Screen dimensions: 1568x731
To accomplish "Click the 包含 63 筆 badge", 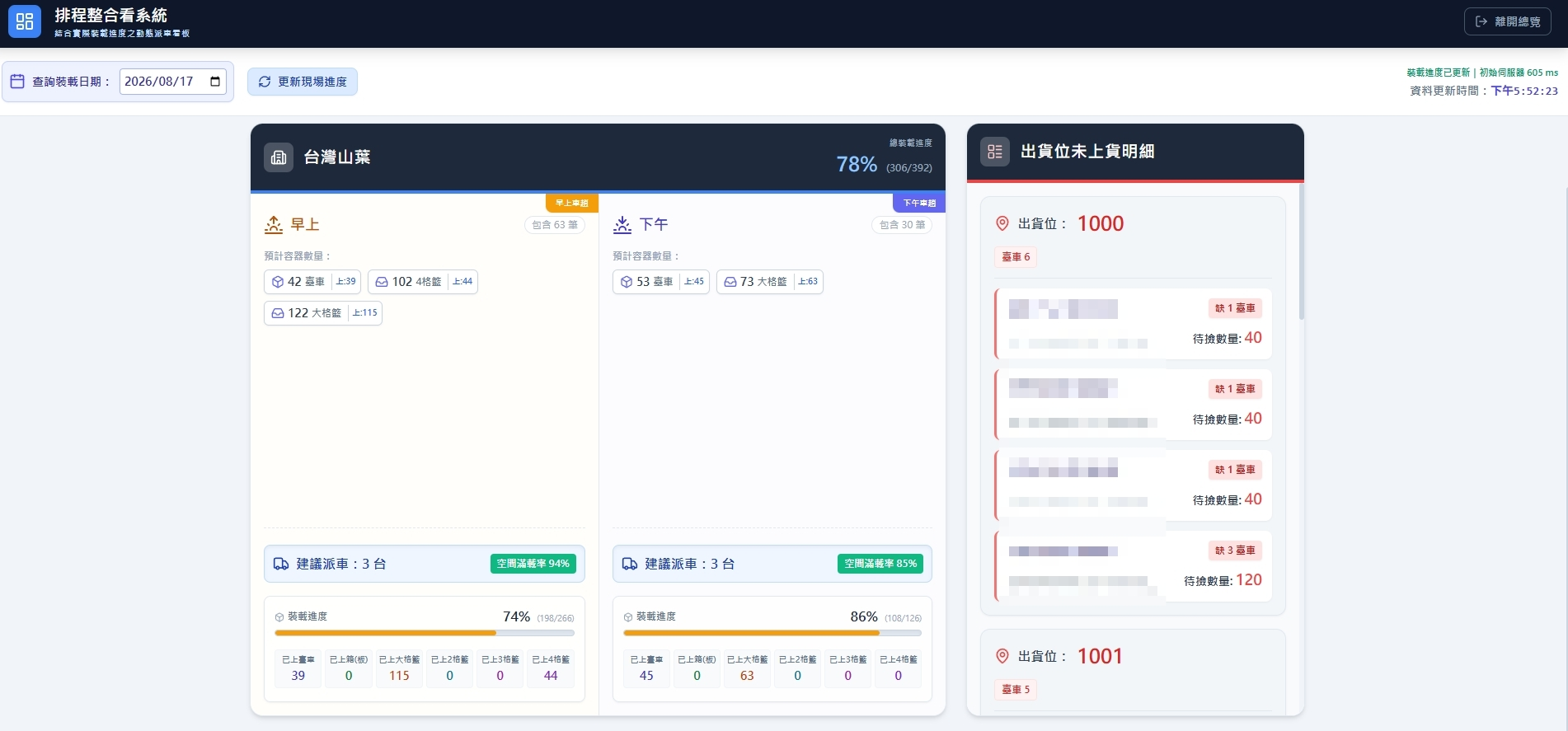I will pos(555,225).
